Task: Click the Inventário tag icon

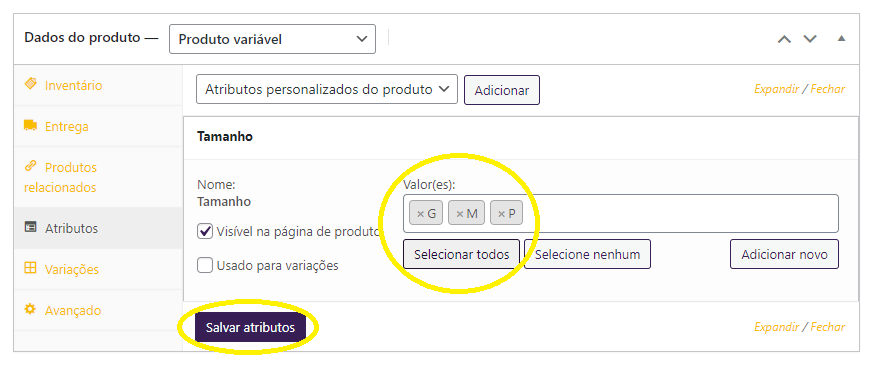Action: click(x=30, y=84)
